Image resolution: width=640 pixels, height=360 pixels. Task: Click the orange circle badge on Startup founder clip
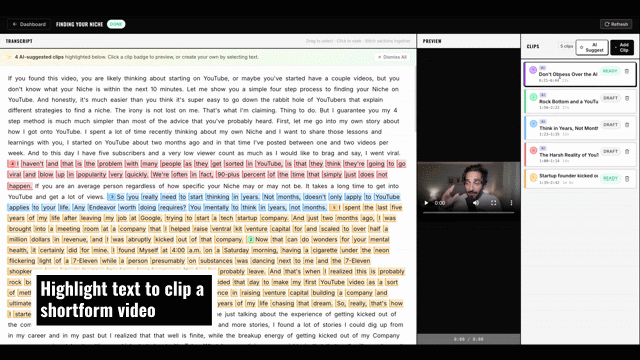[x=533, y=178]
